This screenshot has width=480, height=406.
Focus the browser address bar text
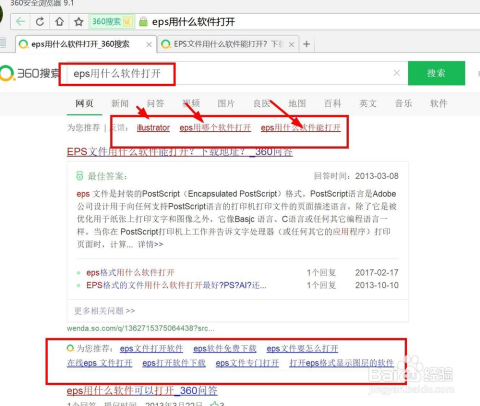coord(193,22)
